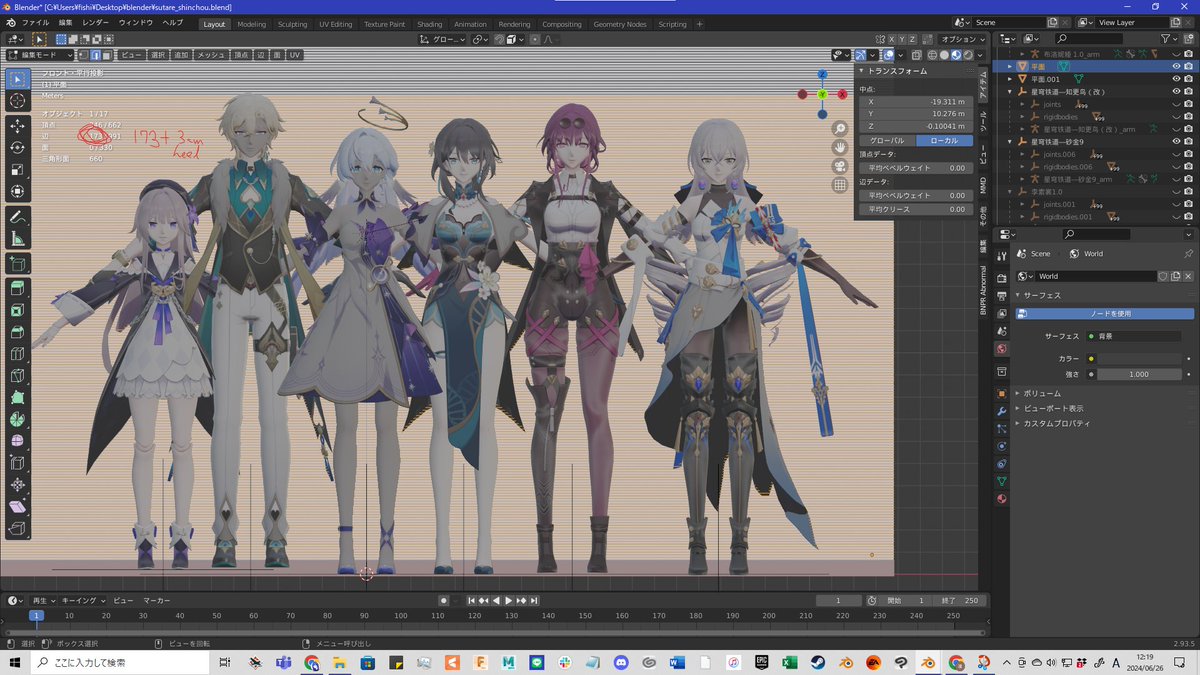Screen dimensions: 1200x675
Task: Open the transform orientation グロー dropdown
Action: [443, 39]
